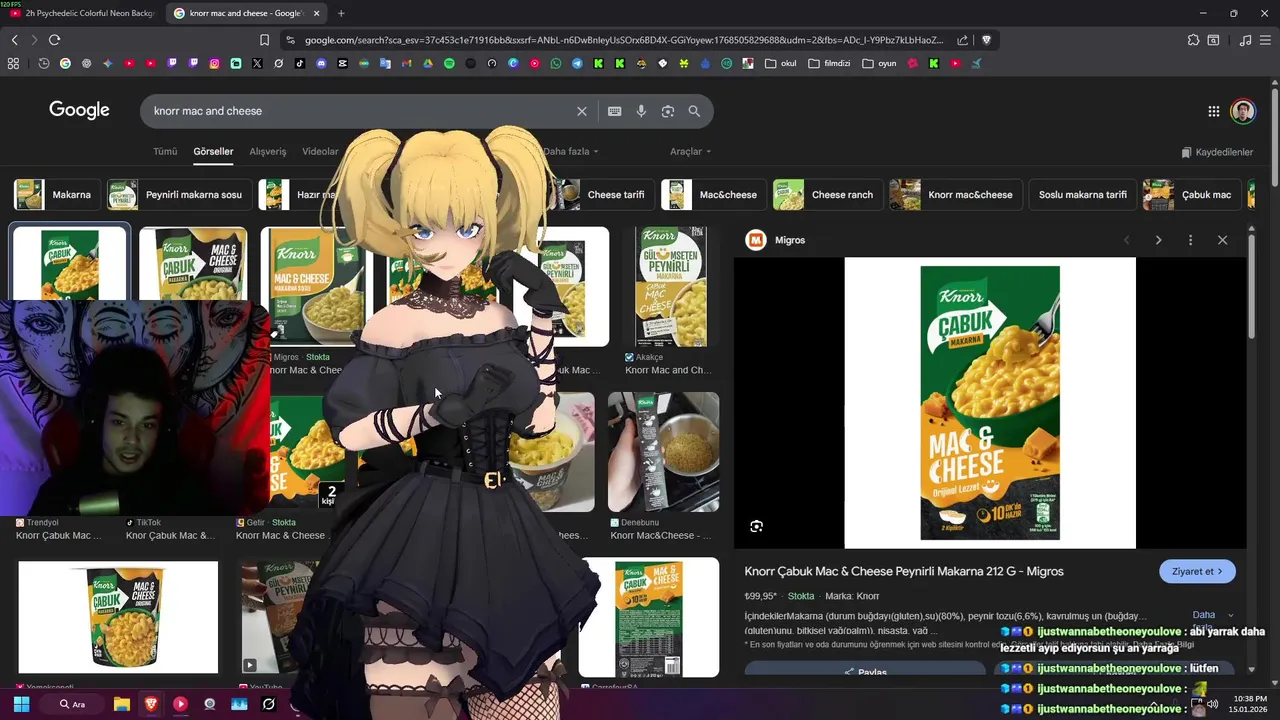The width and height of the screenshot is (1280, 720).
Task: Filter by Soslu makarna tarifi chip
Action: (x=1083, y=195)
